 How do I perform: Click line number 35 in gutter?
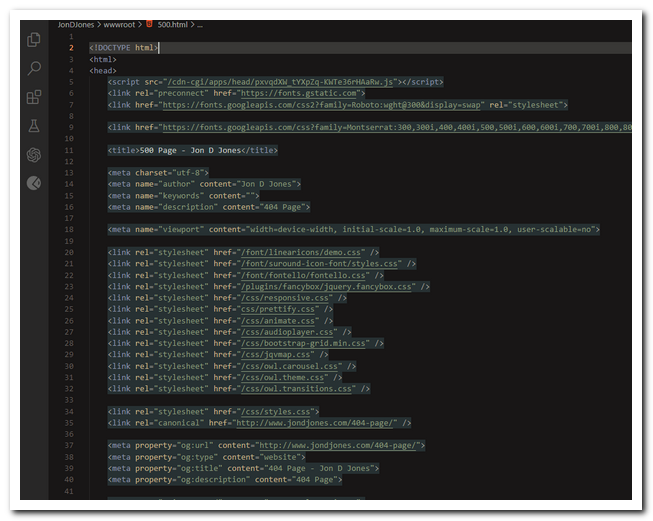[69, 423]
